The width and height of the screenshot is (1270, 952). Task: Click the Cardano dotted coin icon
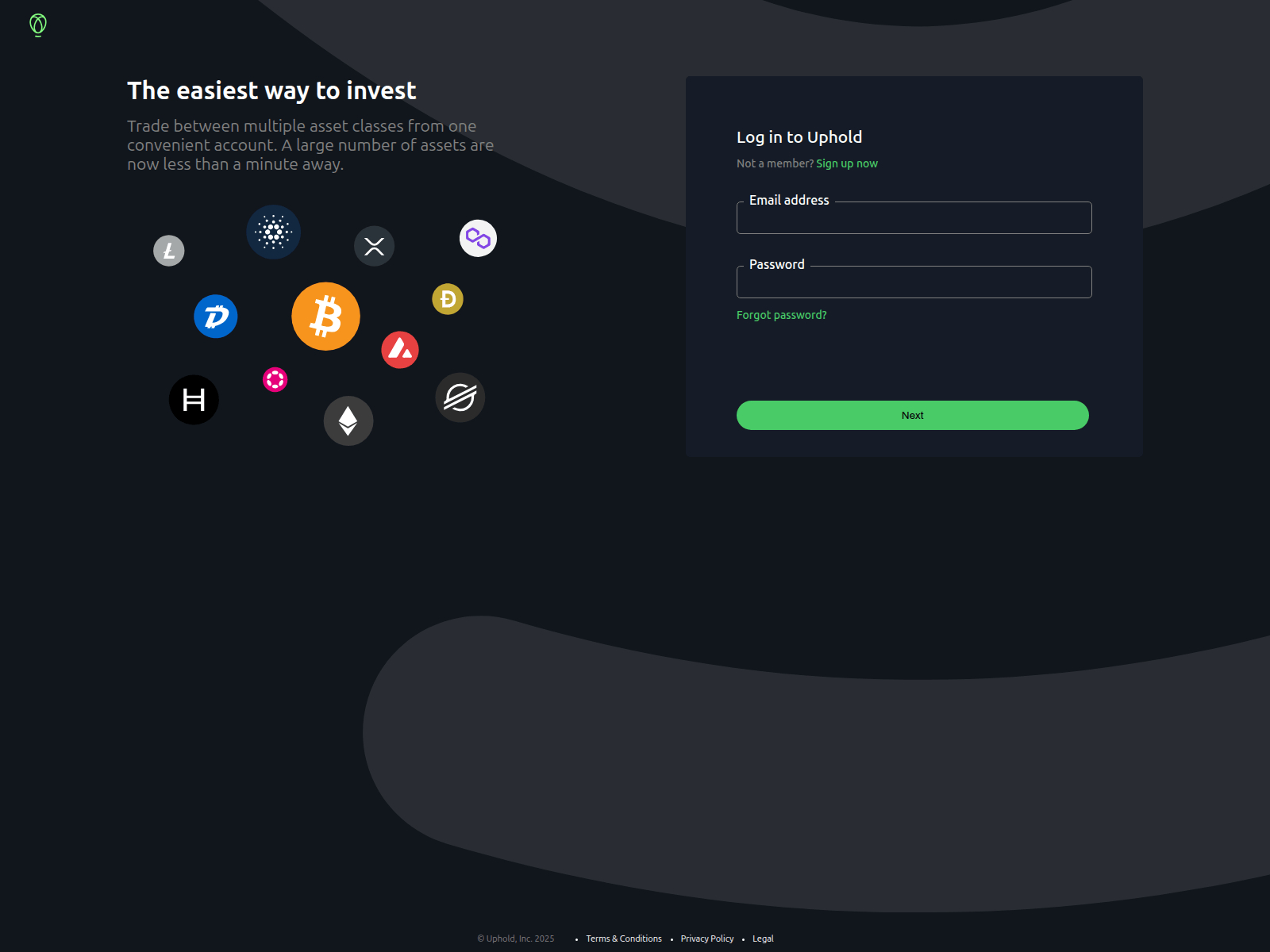(273, 232)
